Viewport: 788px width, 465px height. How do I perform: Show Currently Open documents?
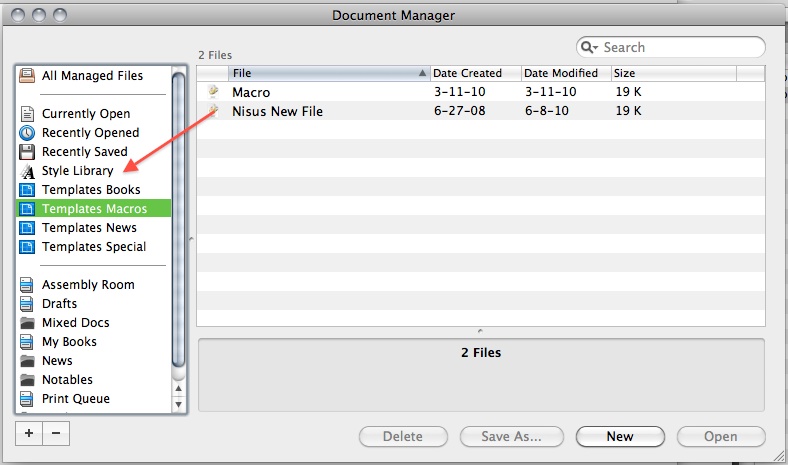pyautogui.click(x=93, y=114)
